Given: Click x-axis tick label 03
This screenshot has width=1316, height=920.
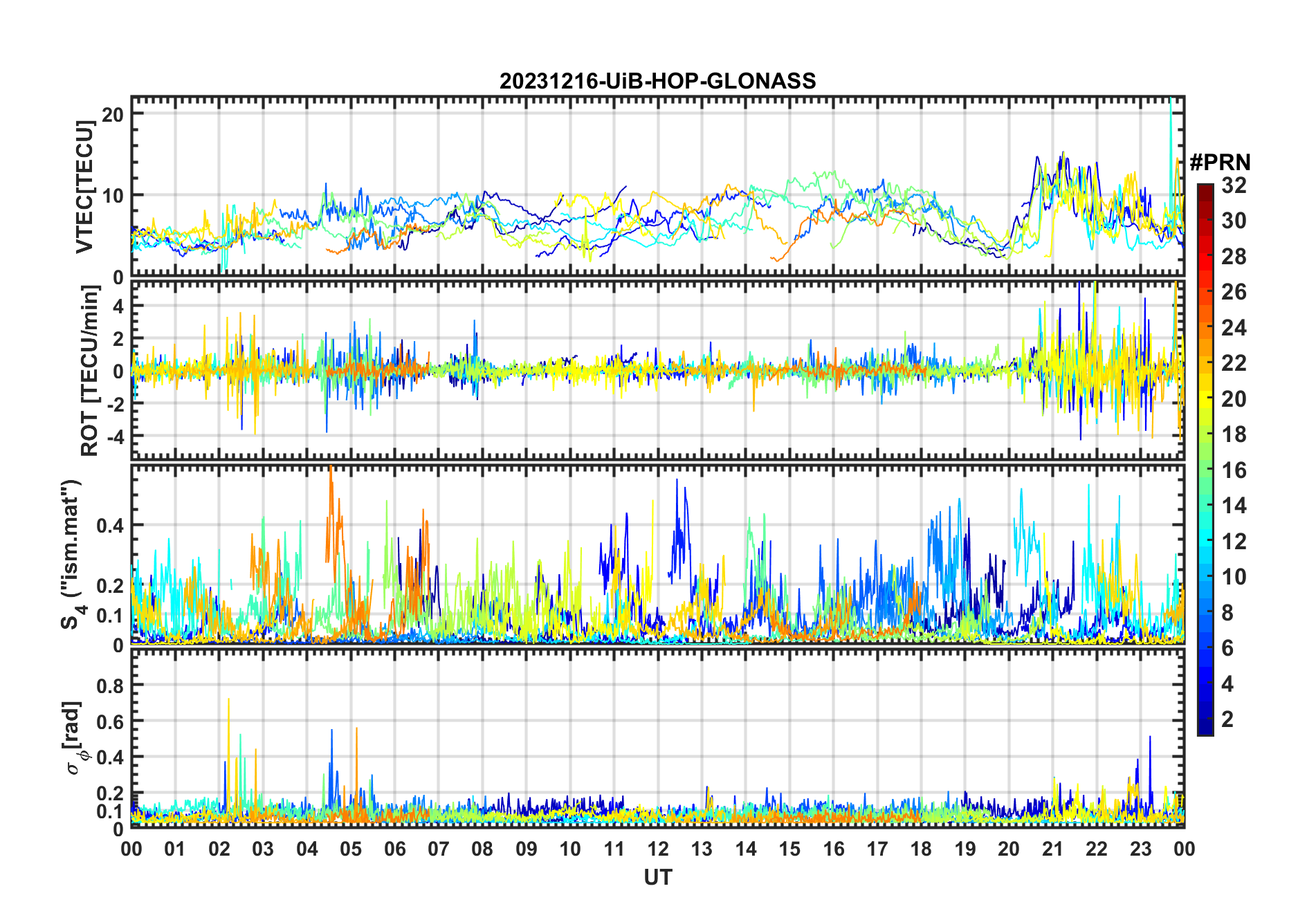Looking at the screenshot, I should pyautogui.click(x=263, y=849).
